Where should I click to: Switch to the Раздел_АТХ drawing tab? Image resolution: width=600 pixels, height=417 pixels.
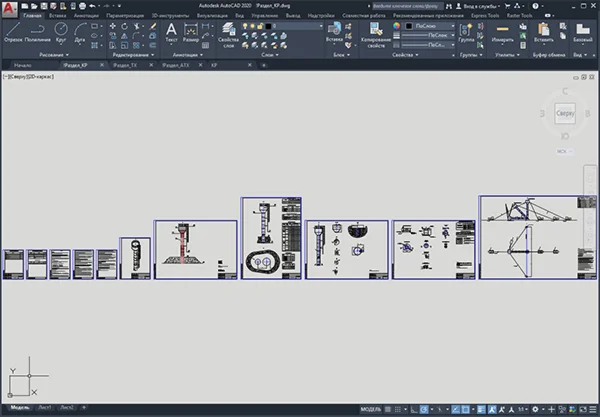[176, 65]
